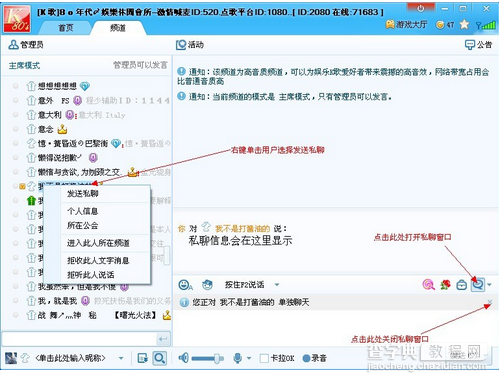
Task: Click the purple medal beside 懒得说抱歉
Action: click(93, 157)
